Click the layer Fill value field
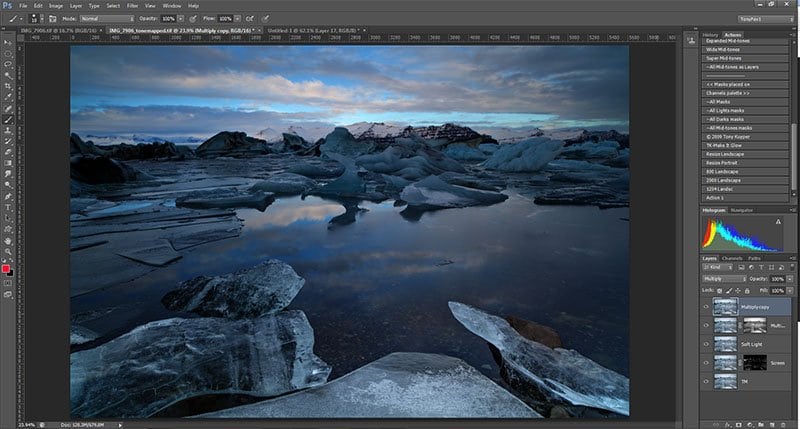The image size is (800, 429). pos(778,291)
